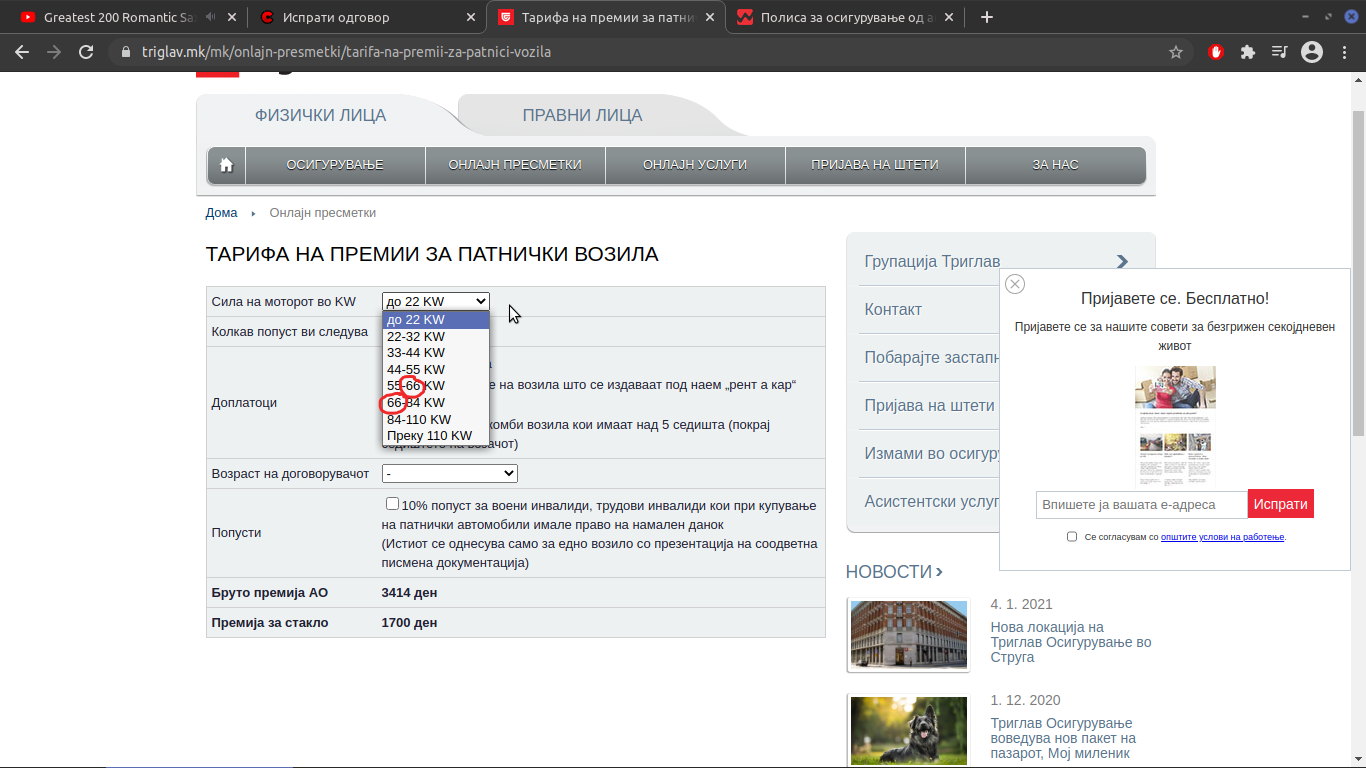Screen dimensions: 1366x768
Task: Bookmark this page with the star icon
Action: pos(1176,52)
